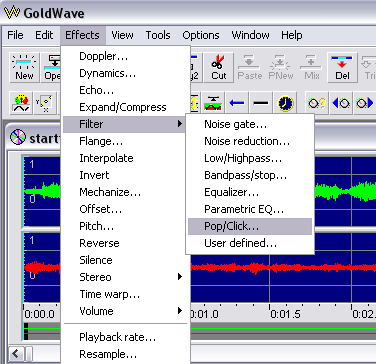Expand the Stereo submenu
Image resolution: width=376 pixels, height=364 pixels.
(x=124, y=277)
